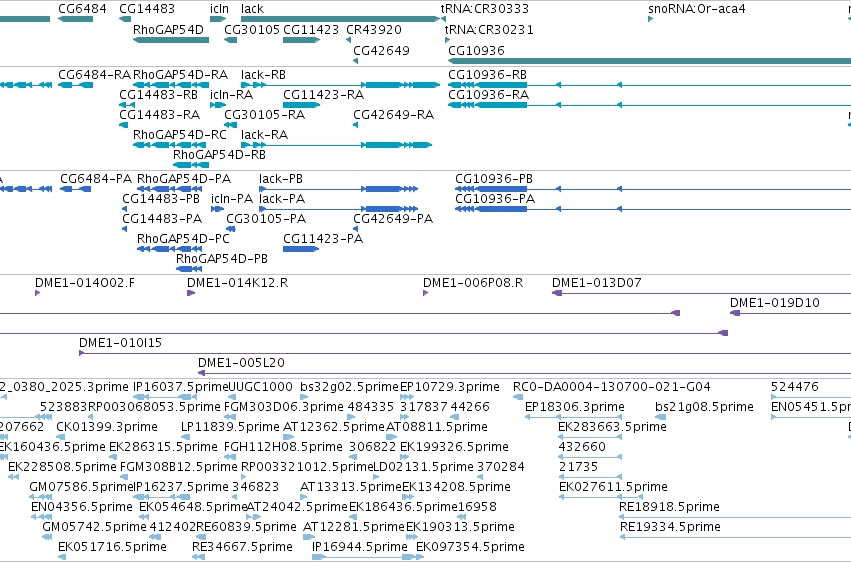
Task: Select EST RE18918.5prime
Action: [670, 507]
